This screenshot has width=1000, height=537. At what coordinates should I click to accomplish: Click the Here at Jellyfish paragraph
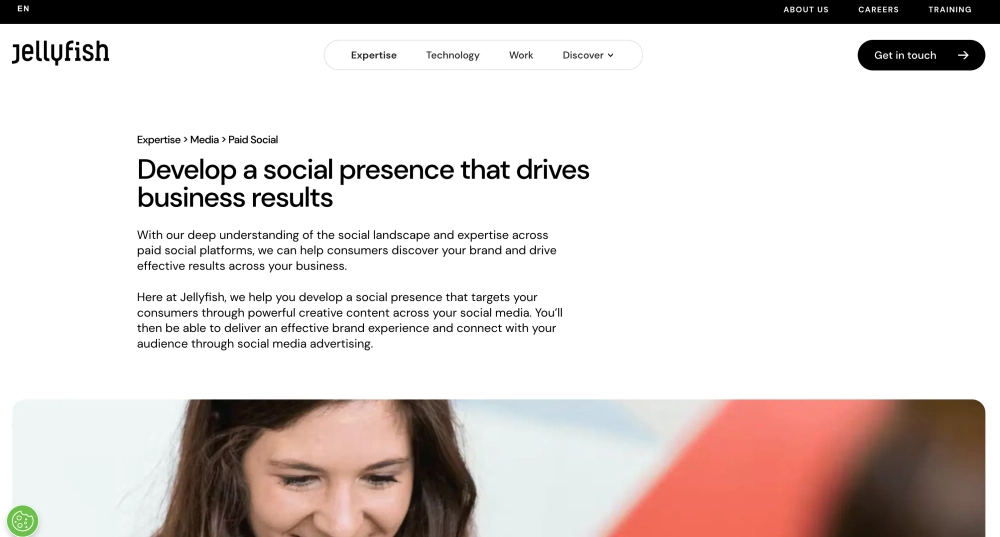(x=349, y=320)
